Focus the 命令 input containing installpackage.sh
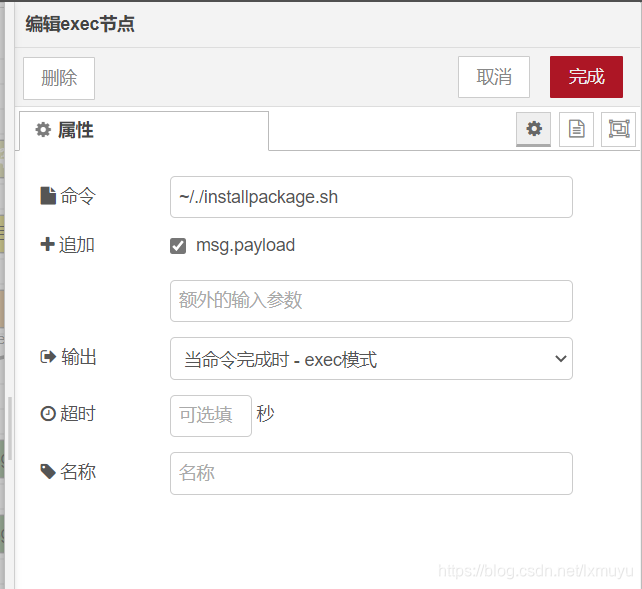This screenshot has height=589, width=642. click(x=371, y=197)
